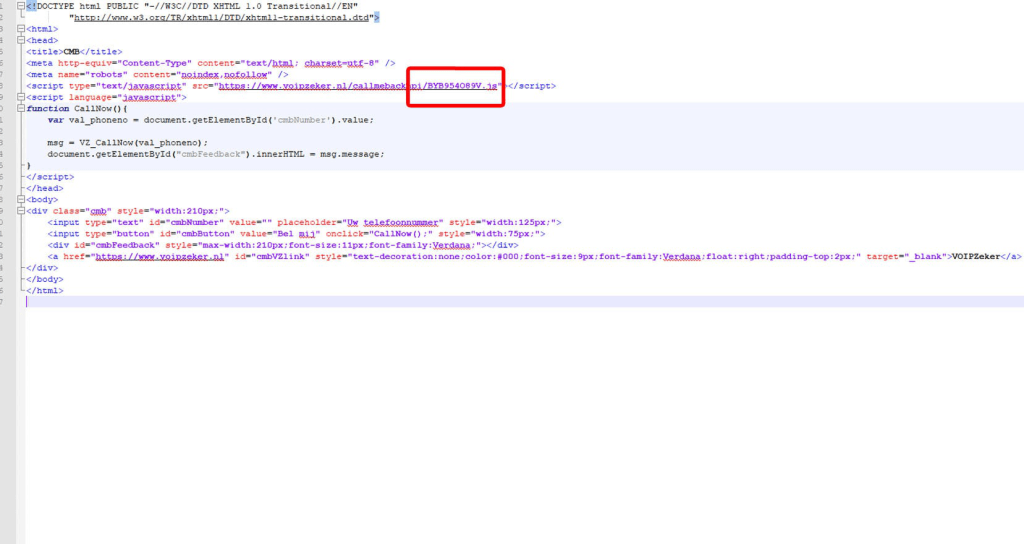Click the "-//W3C//DTD XHTML 1.0 Transitional//EN" string
The width and height of the screenshot is (1024, 544).
[251, 6]
